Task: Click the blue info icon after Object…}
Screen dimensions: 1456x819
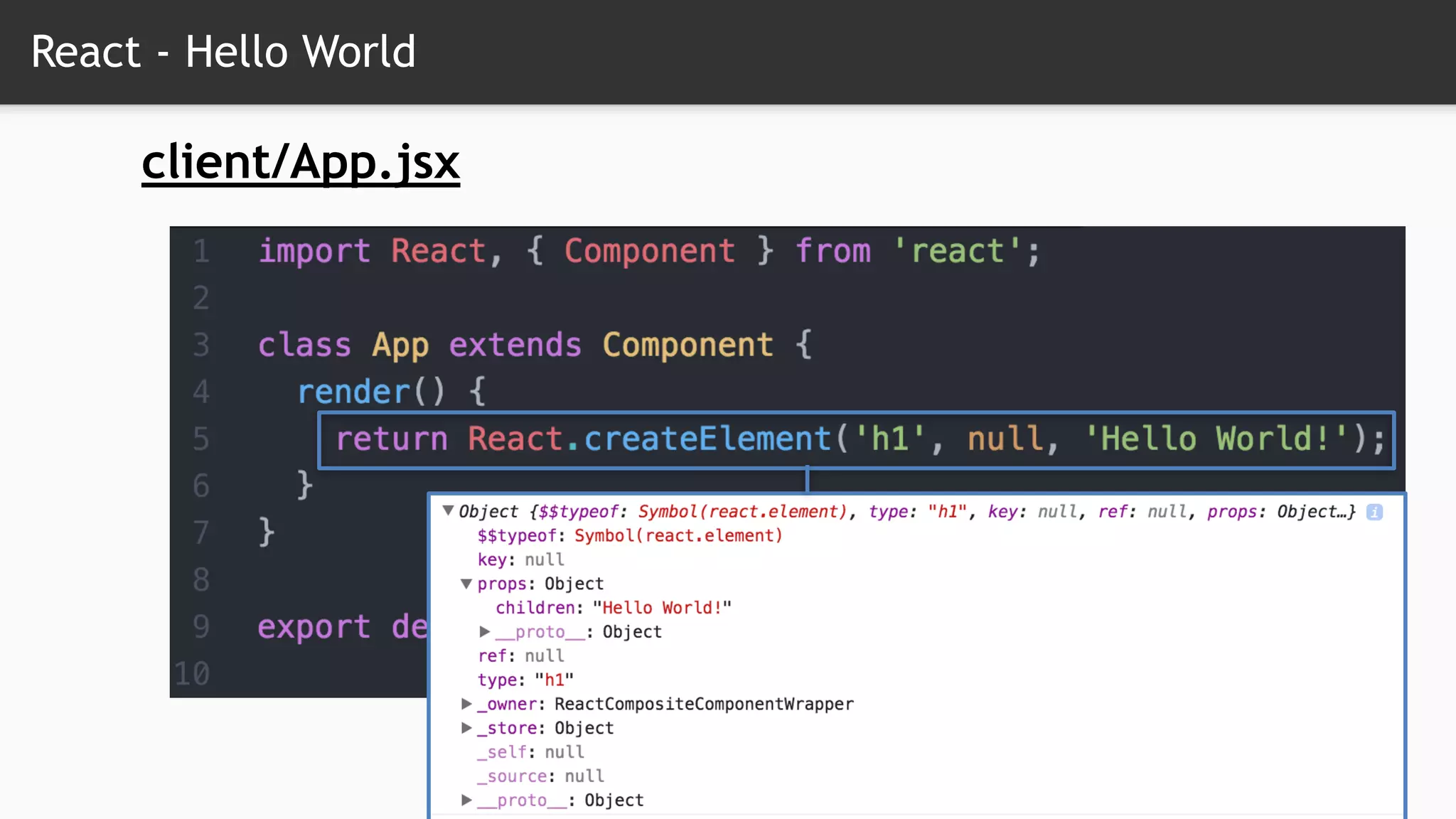Action: (x=1374, y=512)
